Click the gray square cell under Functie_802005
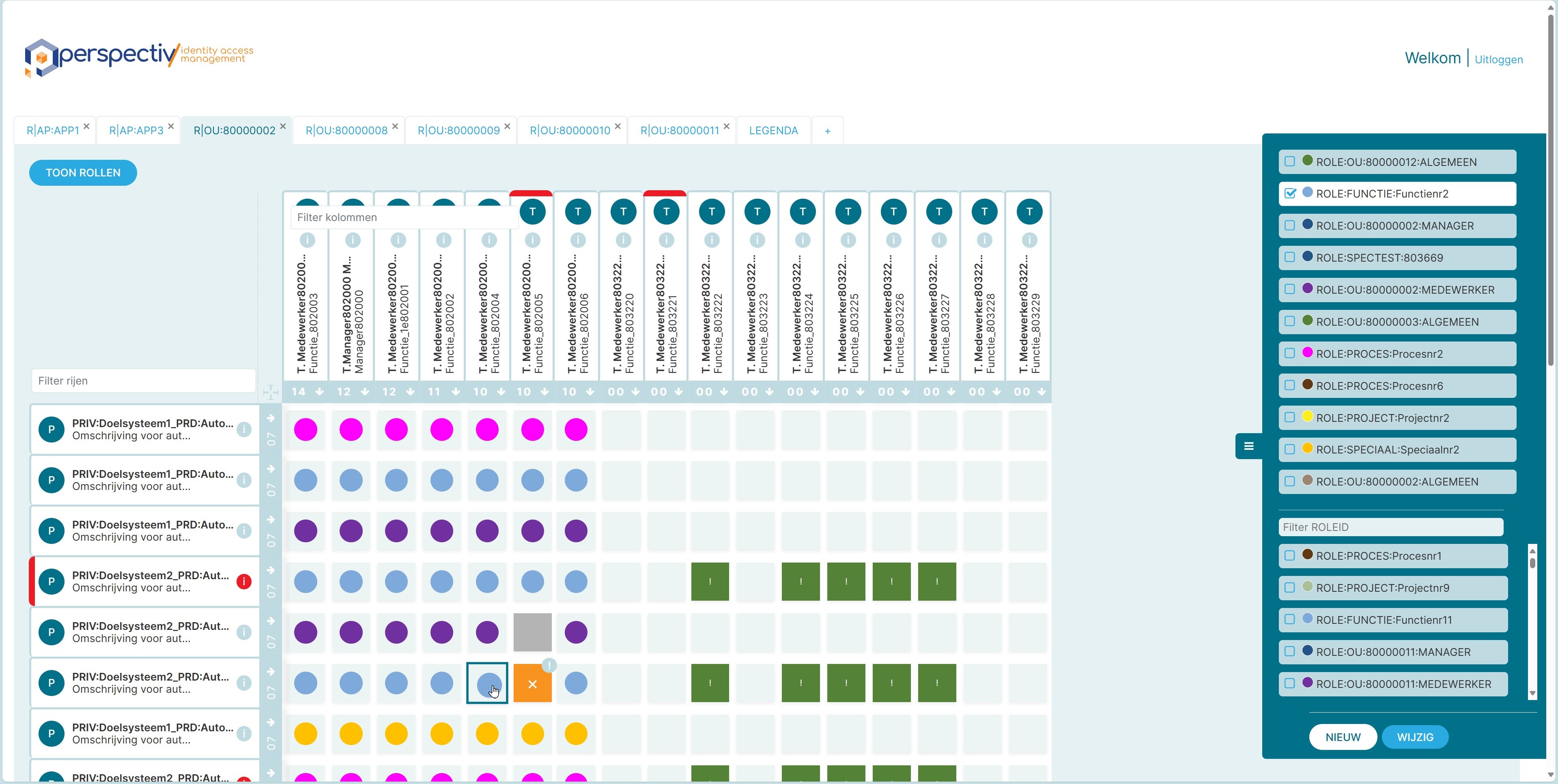 [532, 632]
